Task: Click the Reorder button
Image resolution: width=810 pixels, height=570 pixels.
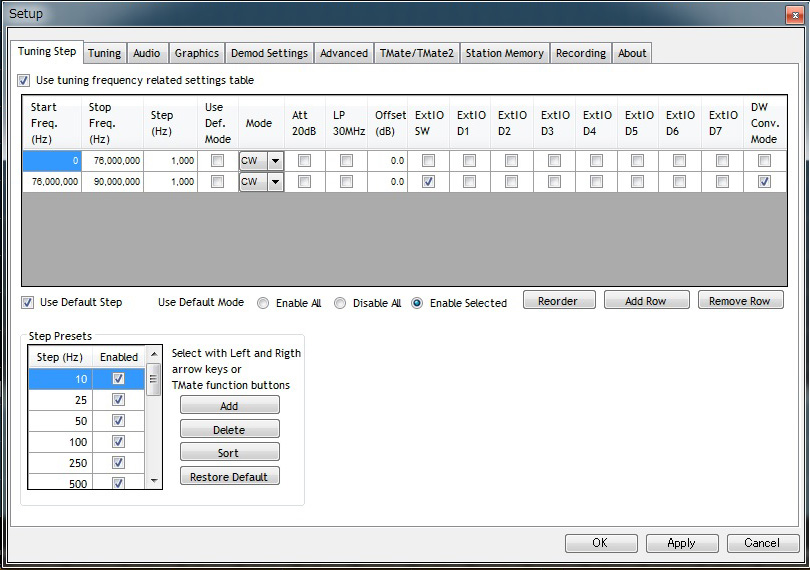Action: click(x=559, y=301)
